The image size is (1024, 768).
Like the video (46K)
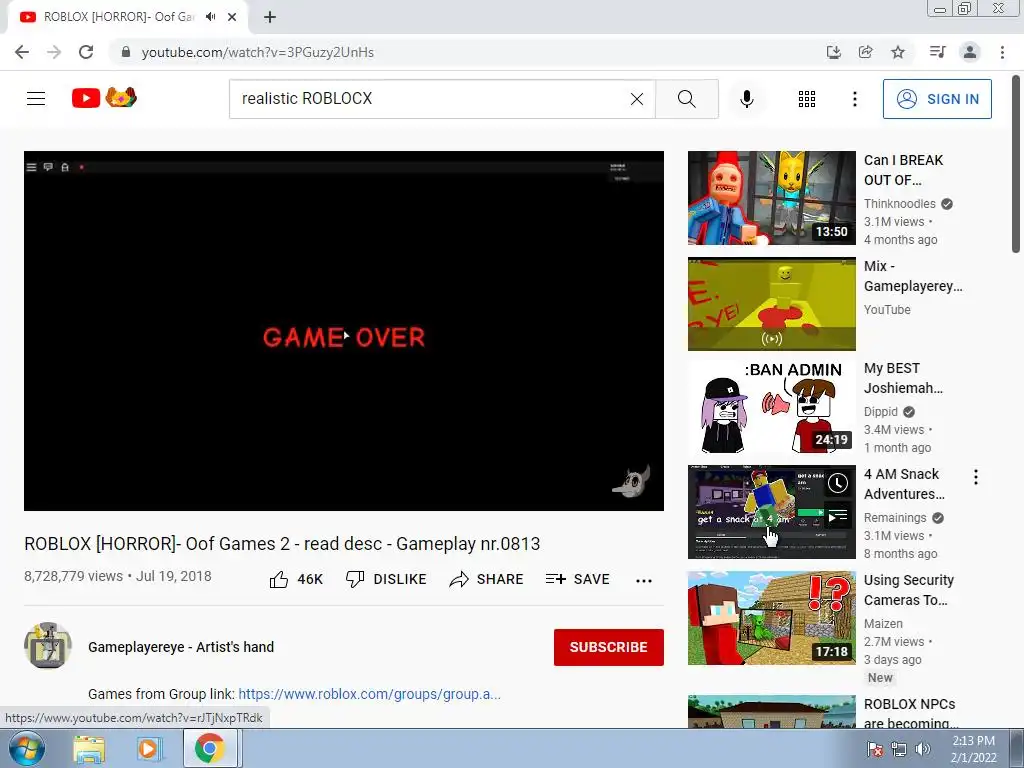(x=296, y=579)
